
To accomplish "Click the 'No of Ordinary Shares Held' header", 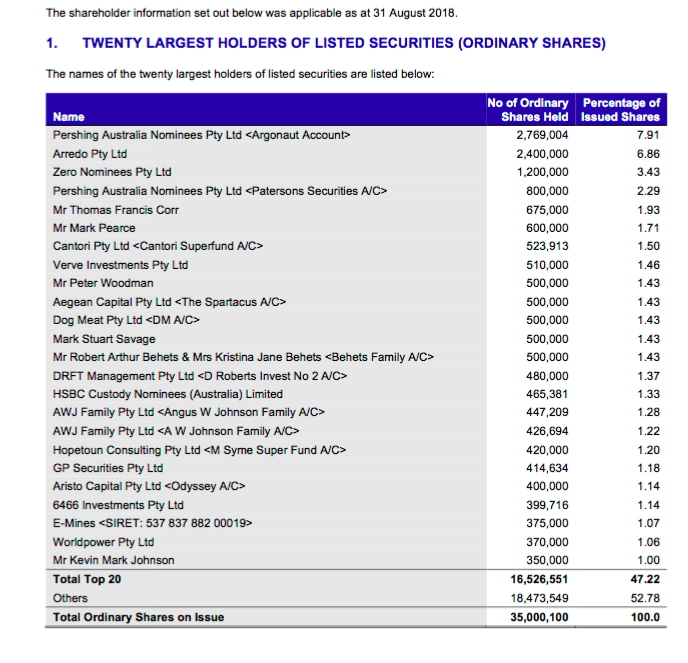I will [x=528, y=110].
